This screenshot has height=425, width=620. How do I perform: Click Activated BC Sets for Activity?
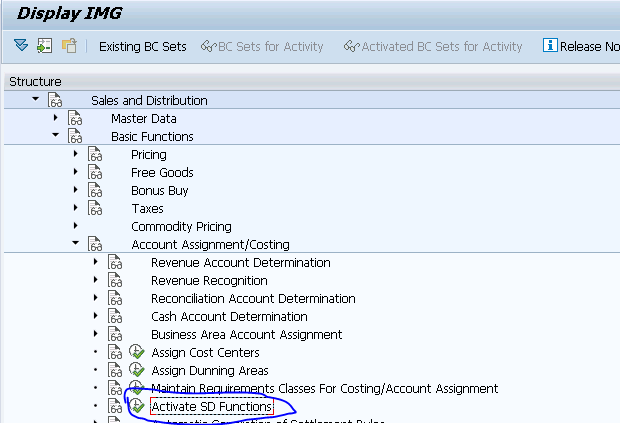tap(432, 46)
